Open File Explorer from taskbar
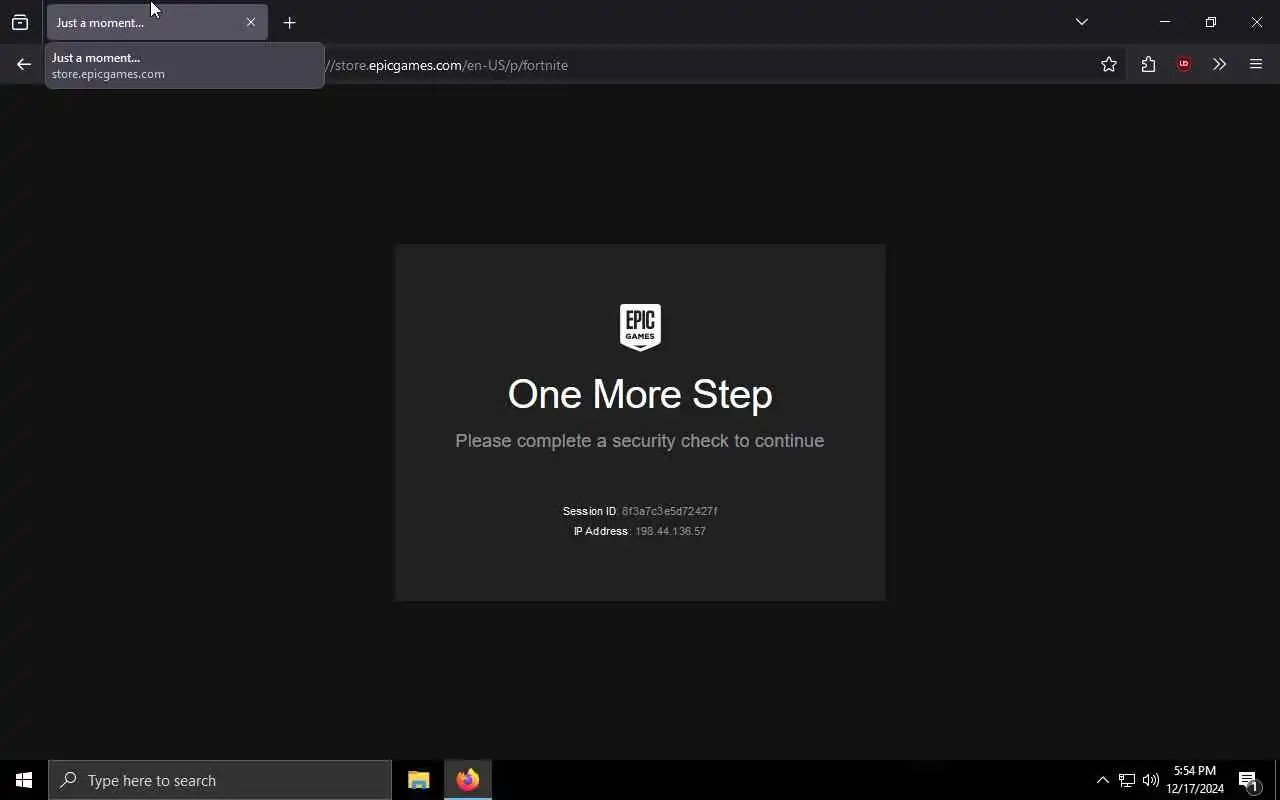1280x800 pixels. [419, 780]
